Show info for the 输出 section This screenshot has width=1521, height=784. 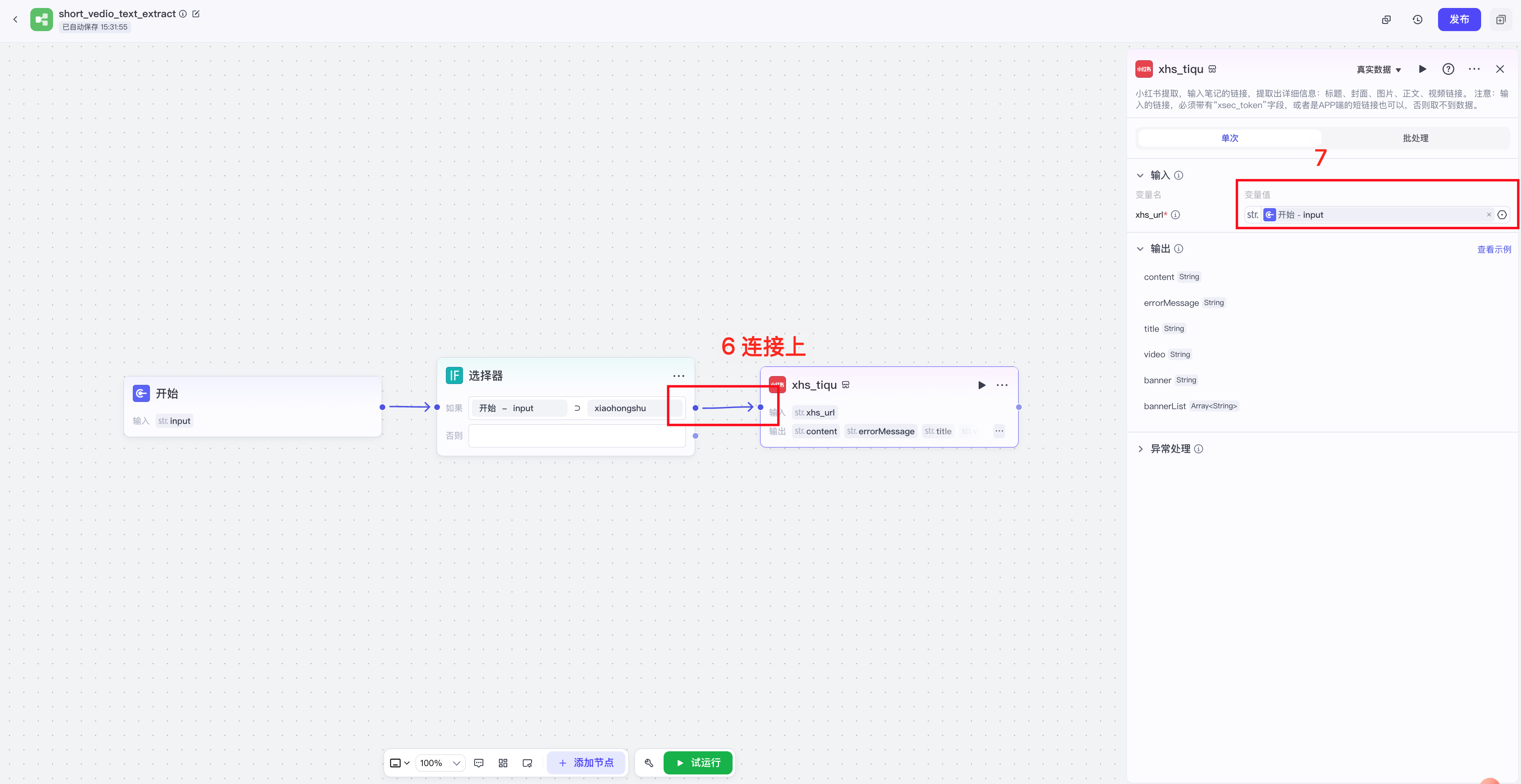tap(1178, 248)
